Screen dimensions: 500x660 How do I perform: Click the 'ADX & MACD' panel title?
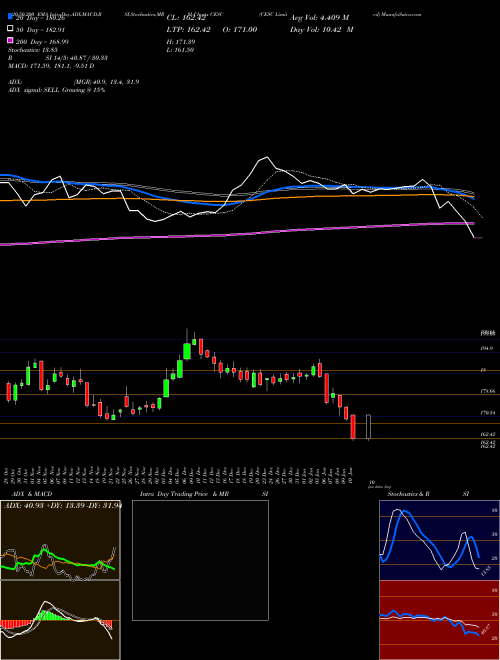pos(32,494)
